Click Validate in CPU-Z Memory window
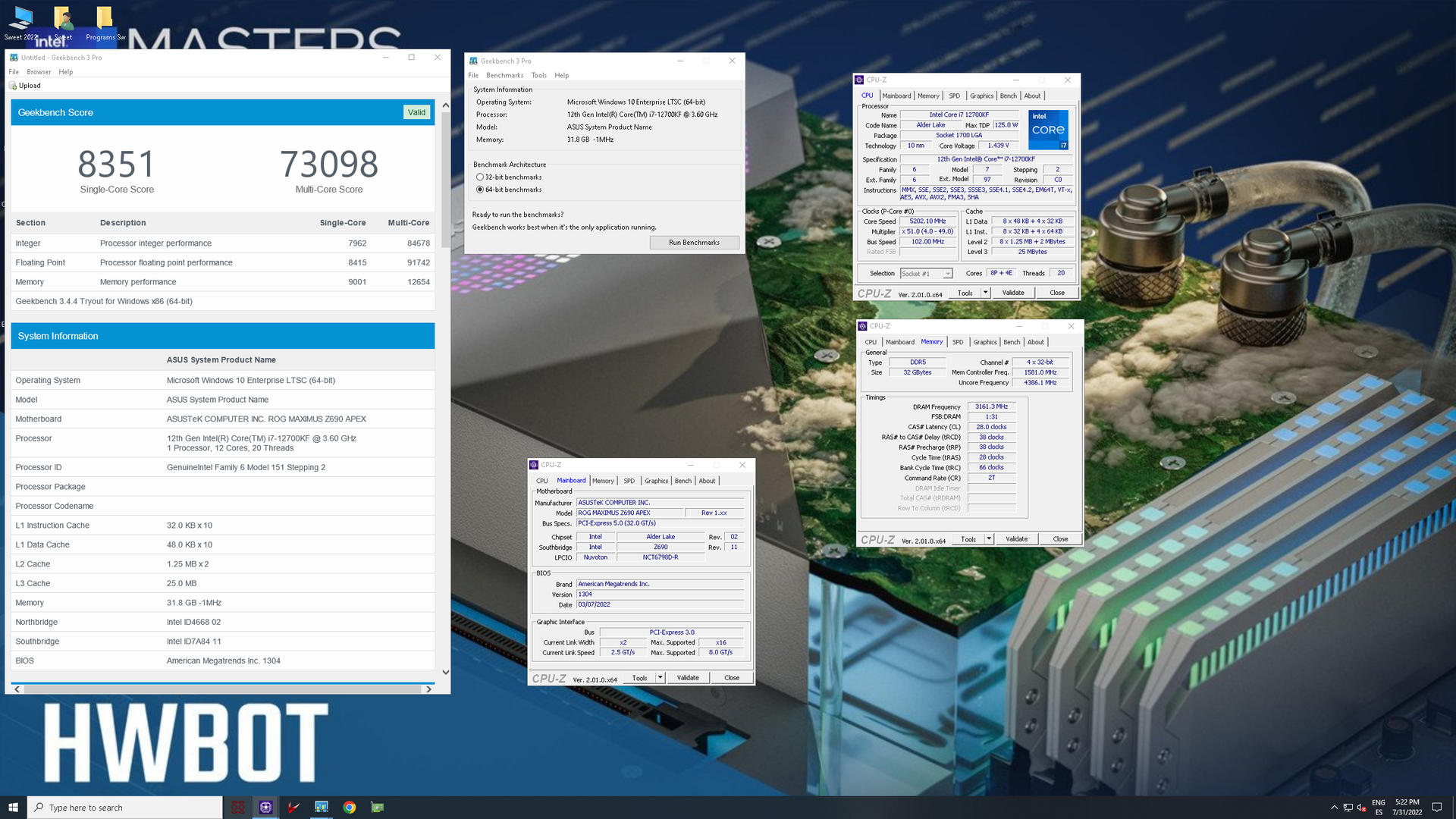The width and height of the screenshot is (1456, 819). [x=1017, y=539]
